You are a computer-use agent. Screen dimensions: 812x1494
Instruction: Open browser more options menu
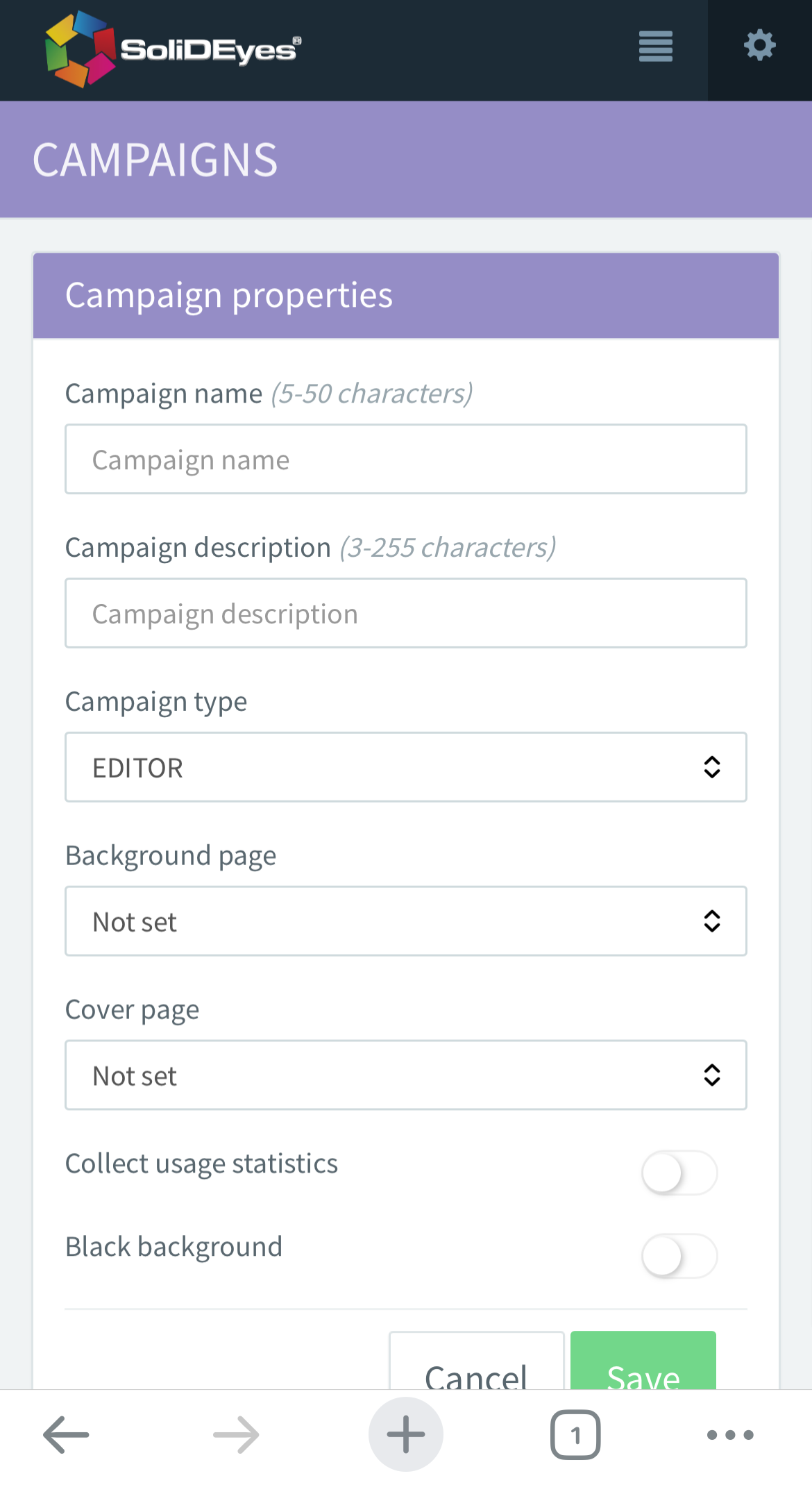(730, 1434)
